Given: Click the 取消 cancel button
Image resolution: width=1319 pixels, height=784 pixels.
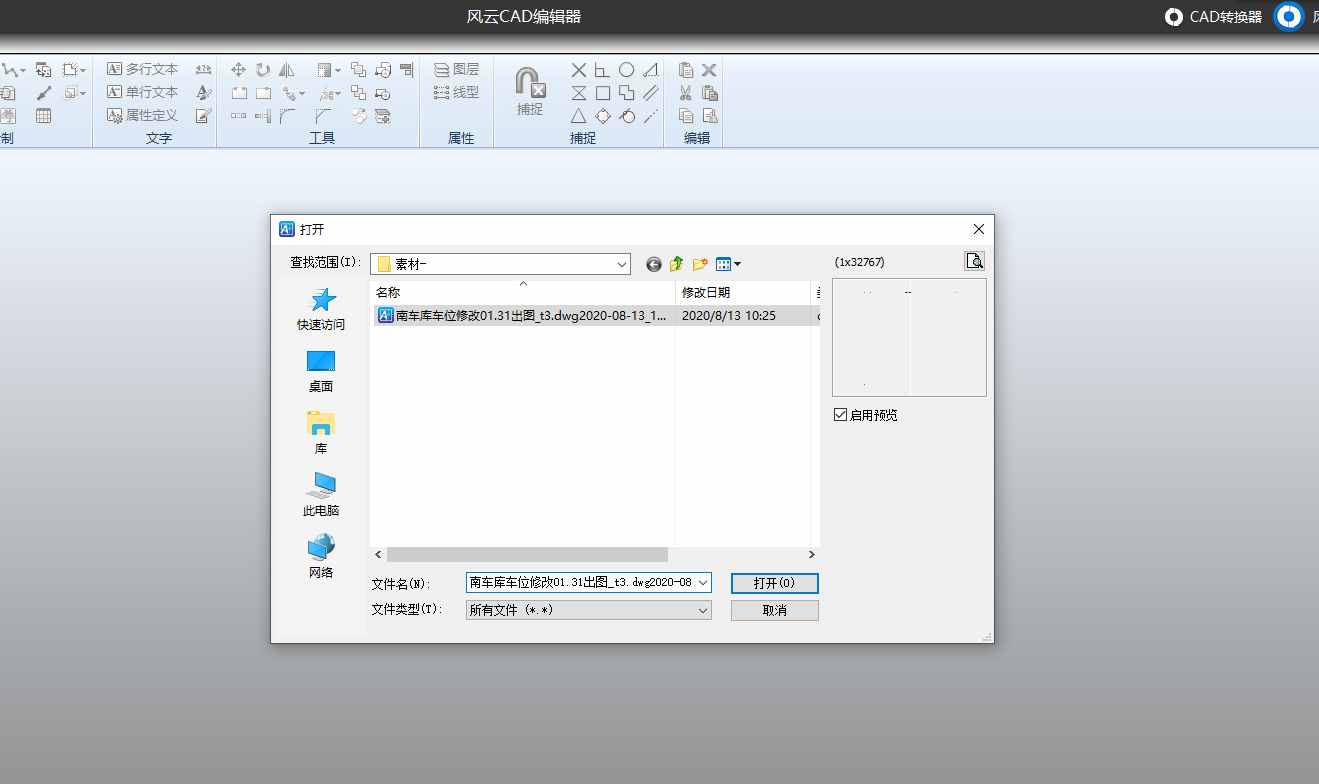Looking at the screenshot, I should click(774, 609).
